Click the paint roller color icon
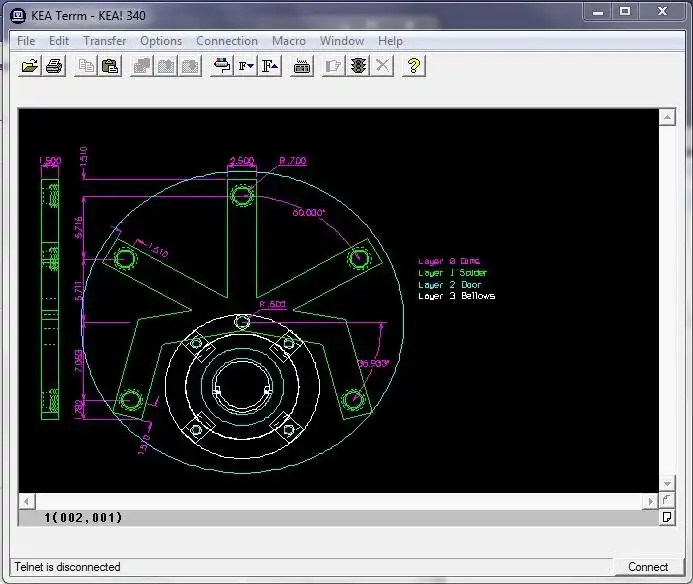 coord(221,66)
